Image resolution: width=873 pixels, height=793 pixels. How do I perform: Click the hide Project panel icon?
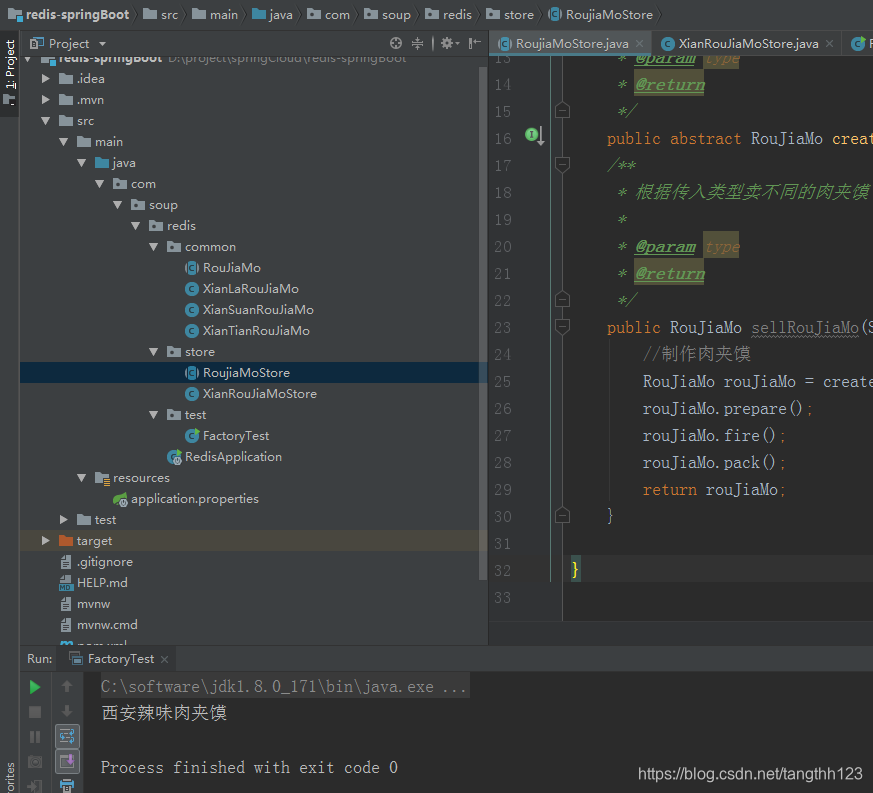pyautogui.click(x=474, y=43)
